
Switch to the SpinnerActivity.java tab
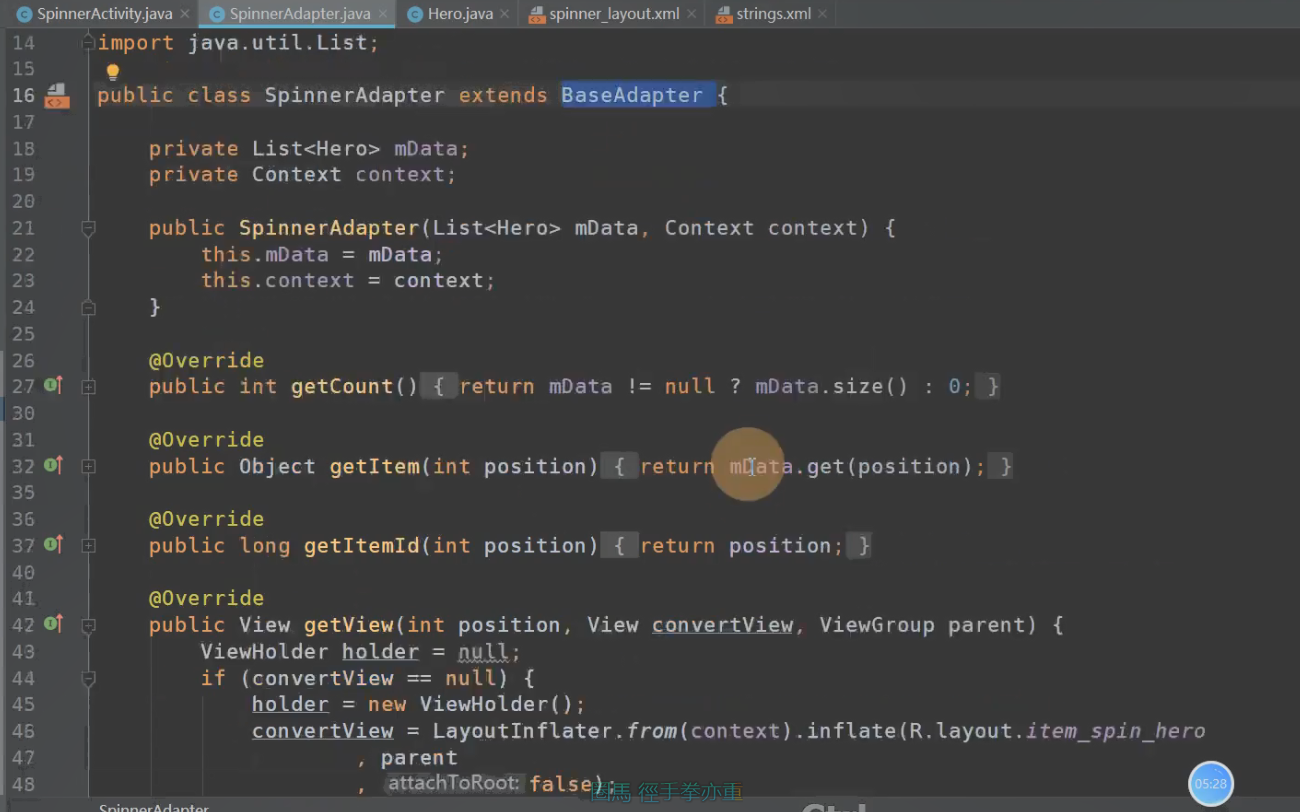pyautogui.click(x=104, y=14)
